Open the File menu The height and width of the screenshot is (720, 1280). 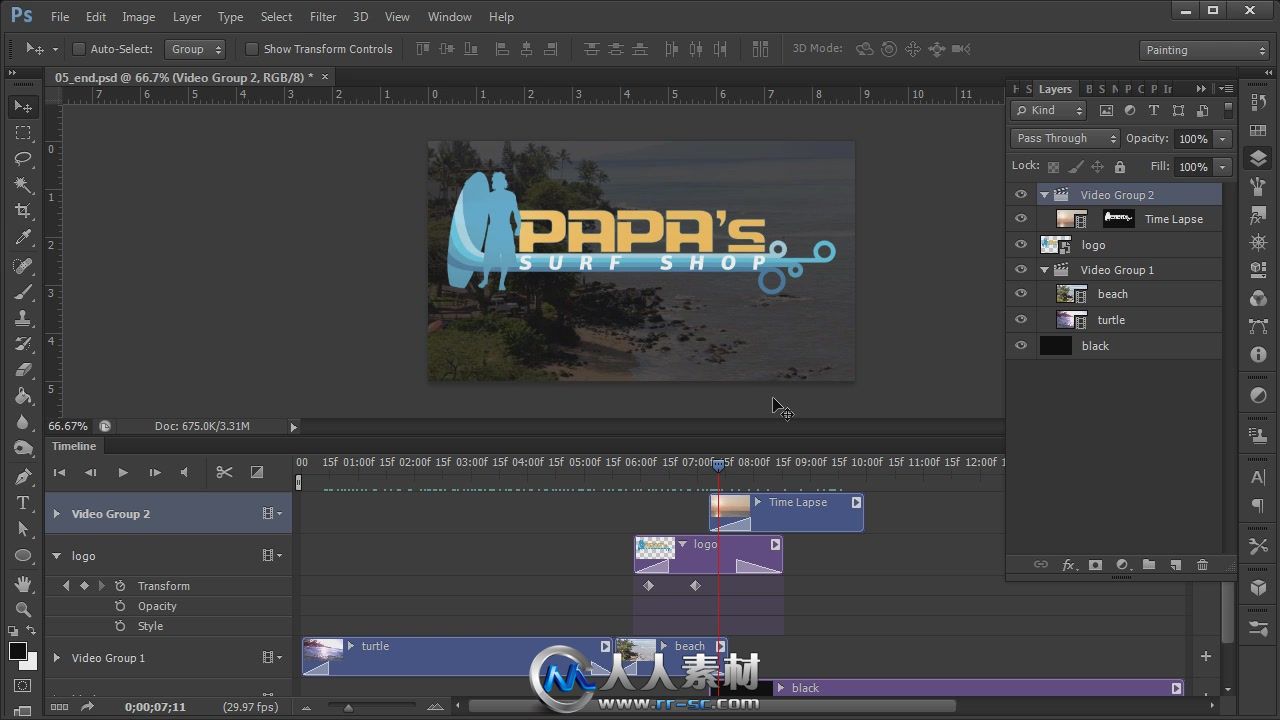click(x=60, y=16)
